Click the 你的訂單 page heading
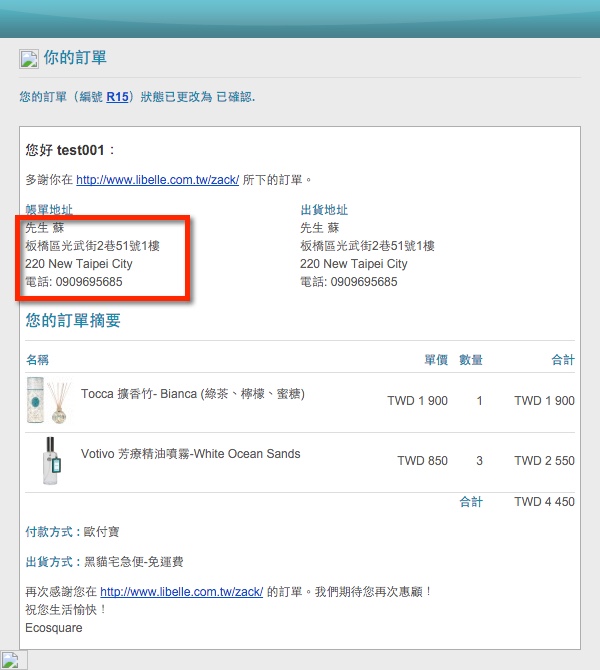Image resolution: width=600 pixels, height=670 pixels. click(75, 58)
